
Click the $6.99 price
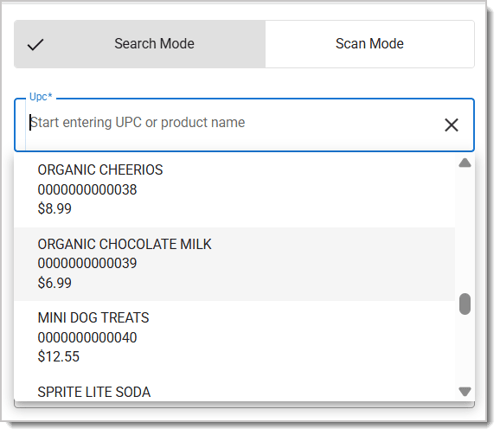[x=55, y=283]
